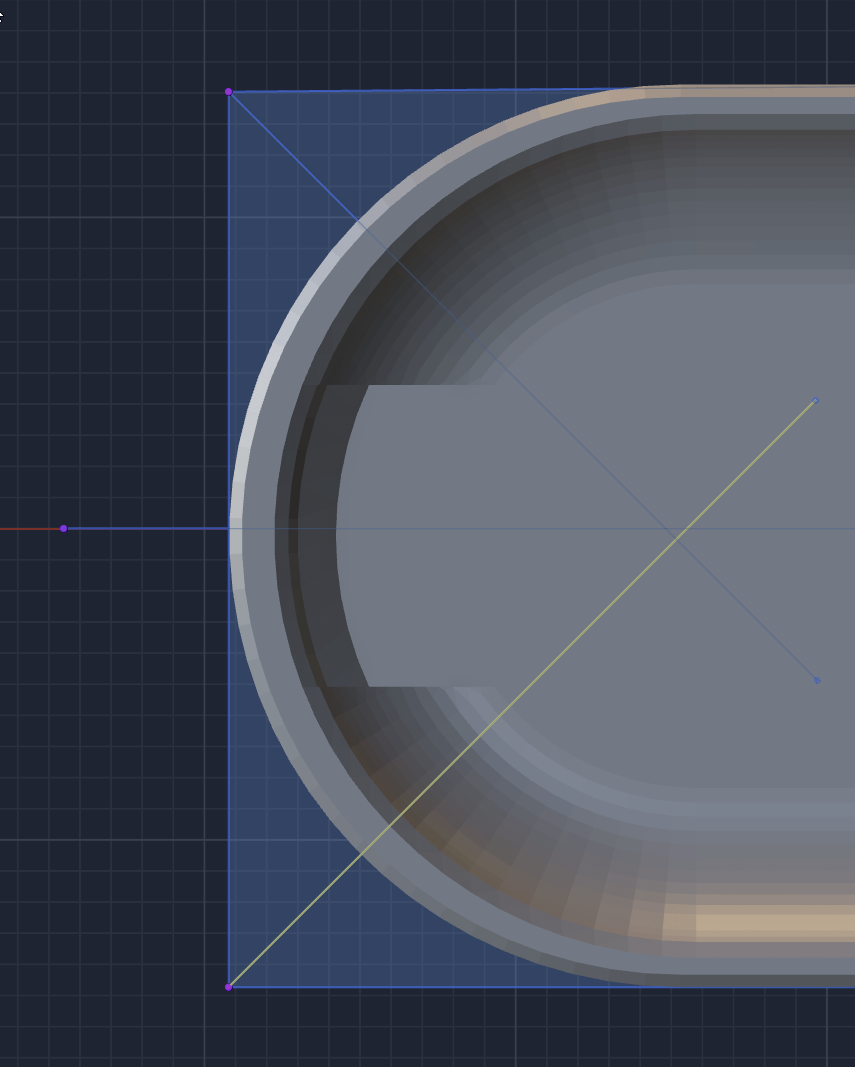Screen dimensions: 855x1067
Task: Click the horizontal blue line left of the rectangle
Action: [x=150, y=528]
